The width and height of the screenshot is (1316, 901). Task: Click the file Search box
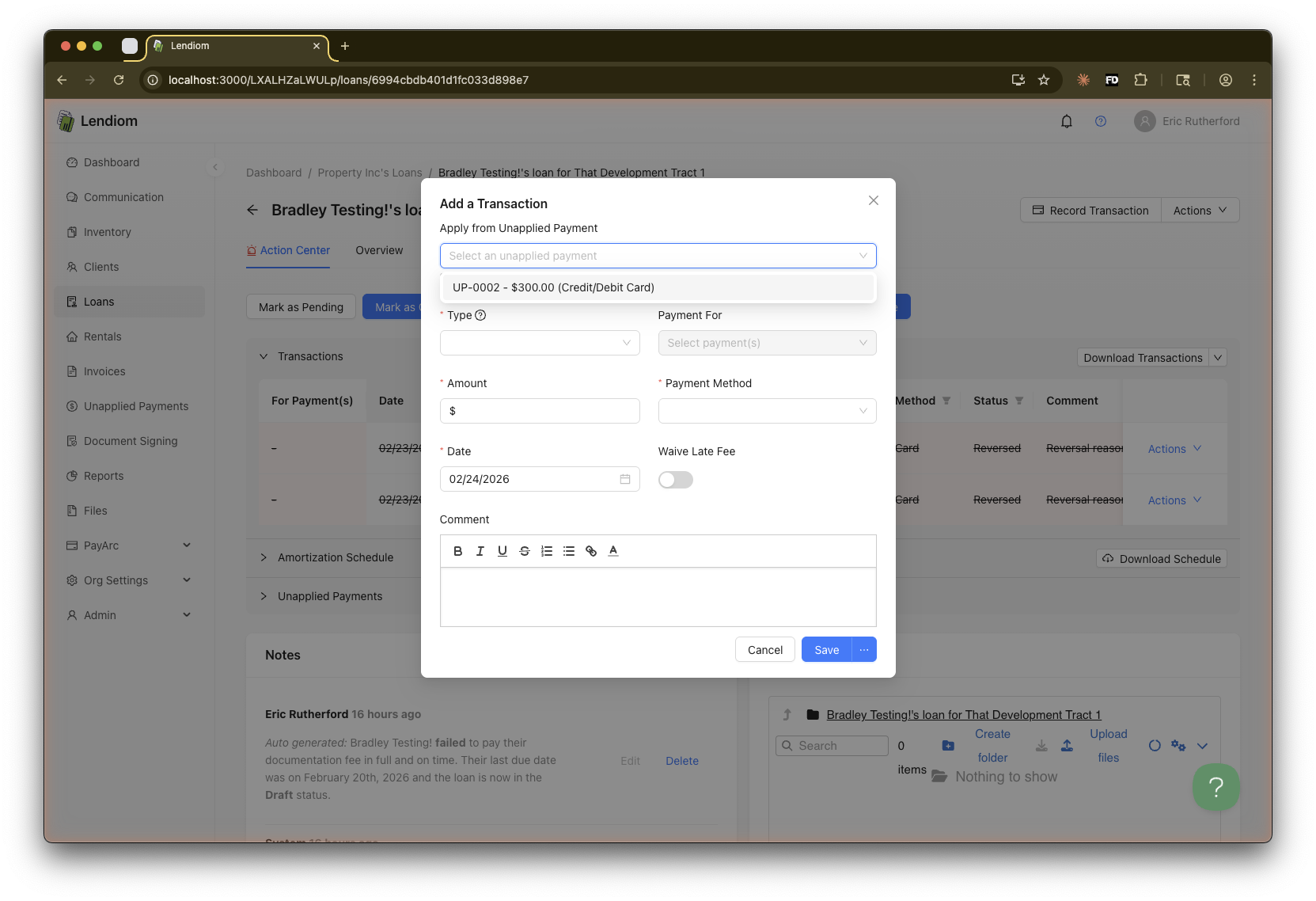pyautogui.click(x=832, y=746)
